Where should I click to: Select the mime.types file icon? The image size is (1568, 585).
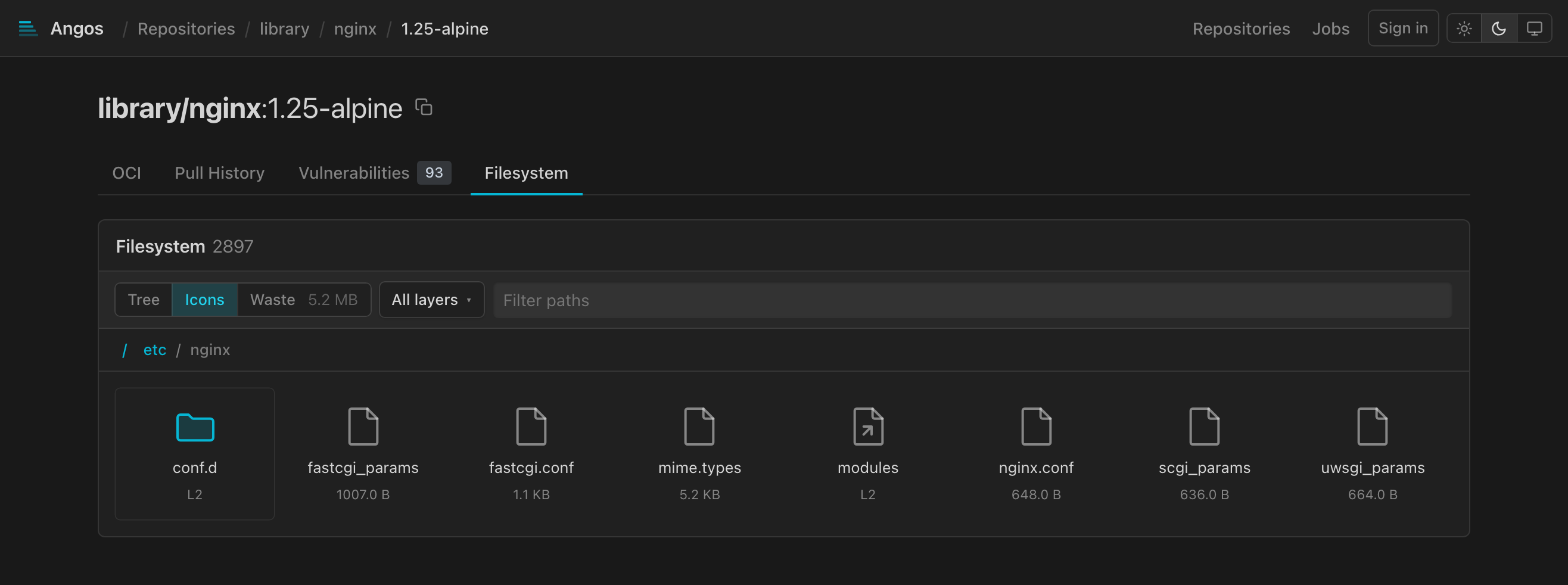click(x=699, y=427)
